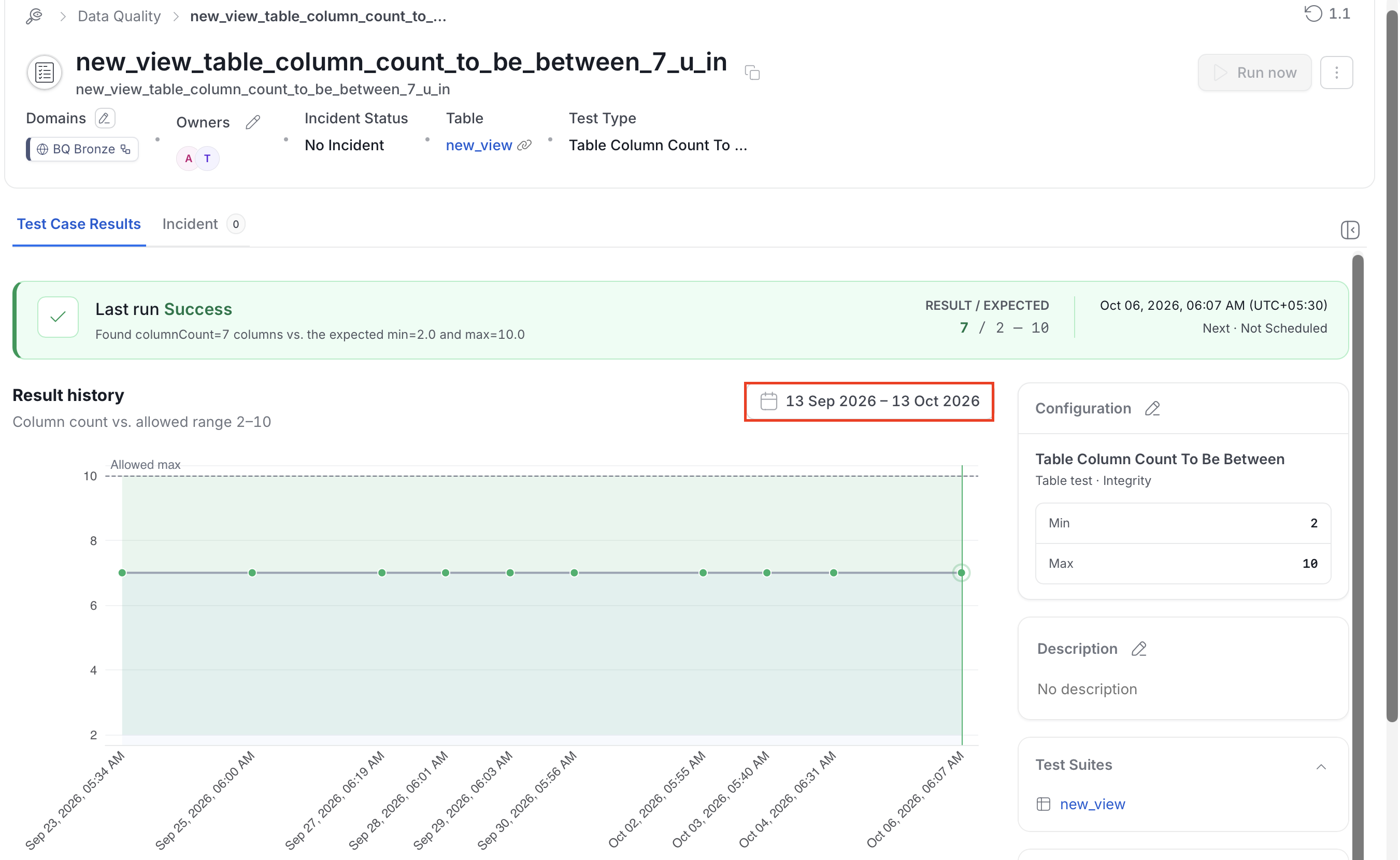Click the inner results panel vertical scrollbar

click(1358, 557)
